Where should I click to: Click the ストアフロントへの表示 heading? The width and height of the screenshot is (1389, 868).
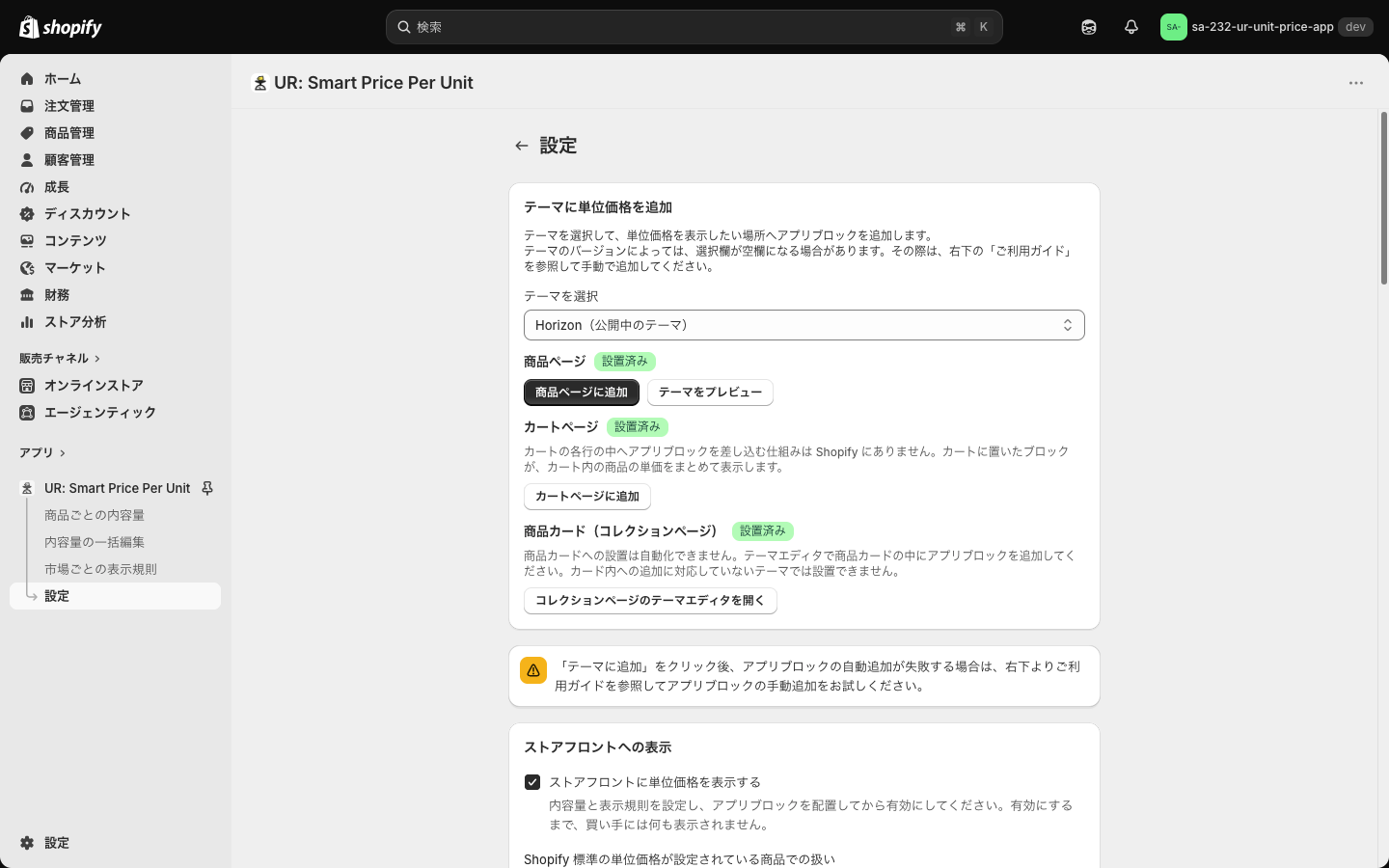pos(598,747)
